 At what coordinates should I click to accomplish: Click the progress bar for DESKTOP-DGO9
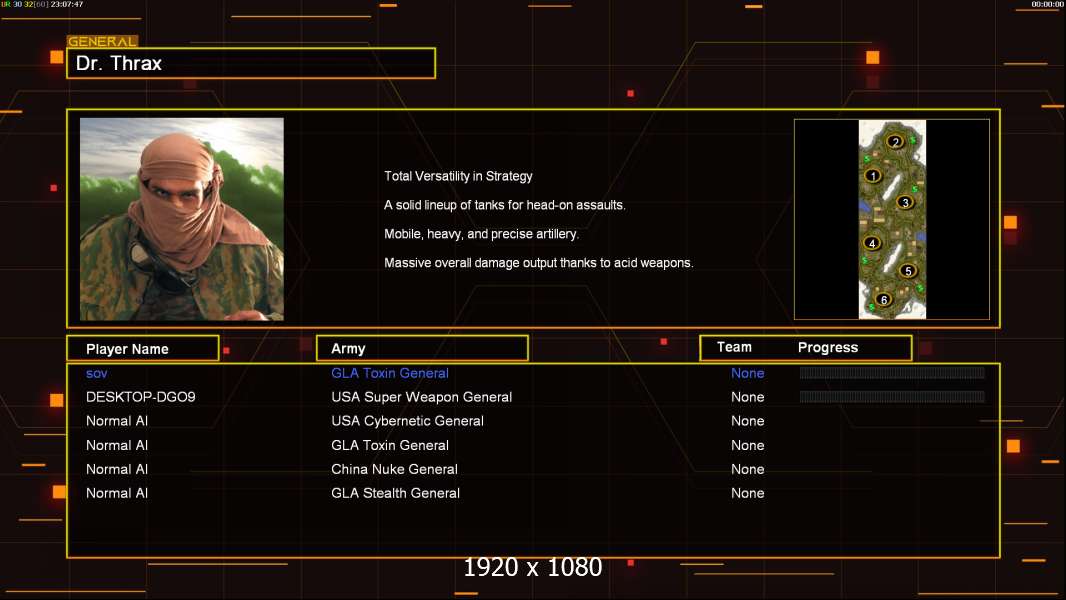(x=892, y=396)
